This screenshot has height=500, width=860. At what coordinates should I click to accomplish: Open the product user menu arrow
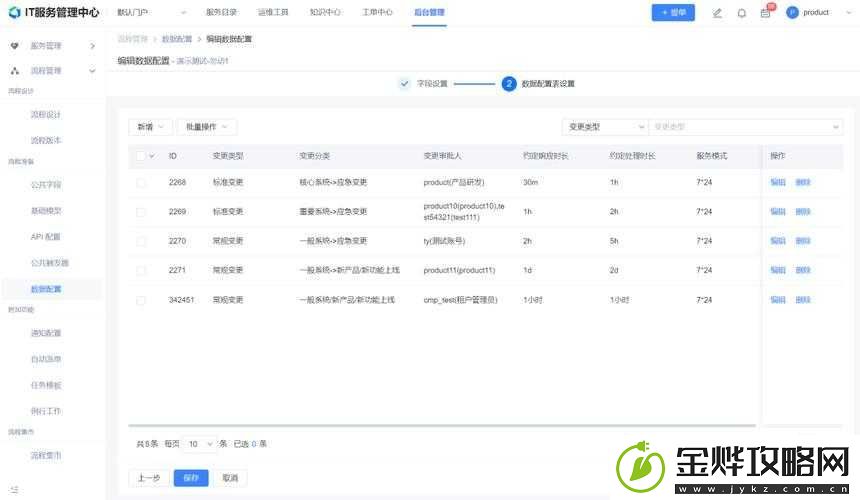point(848,12)
